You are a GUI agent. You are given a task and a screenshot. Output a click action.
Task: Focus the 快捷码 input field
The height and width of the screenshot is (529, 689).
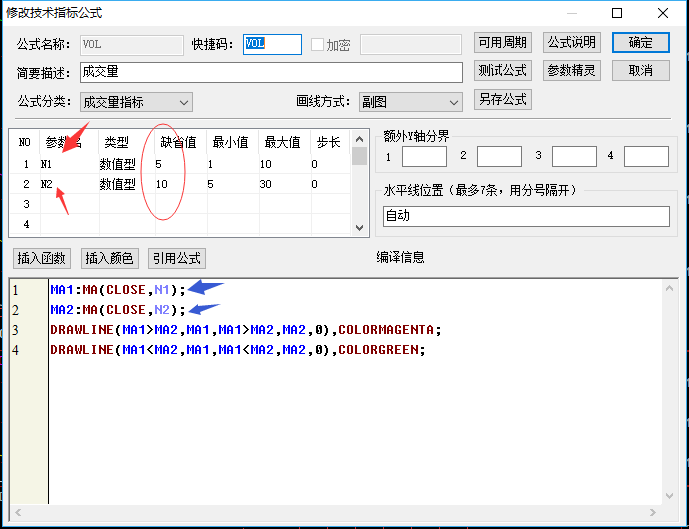point(272,44)
